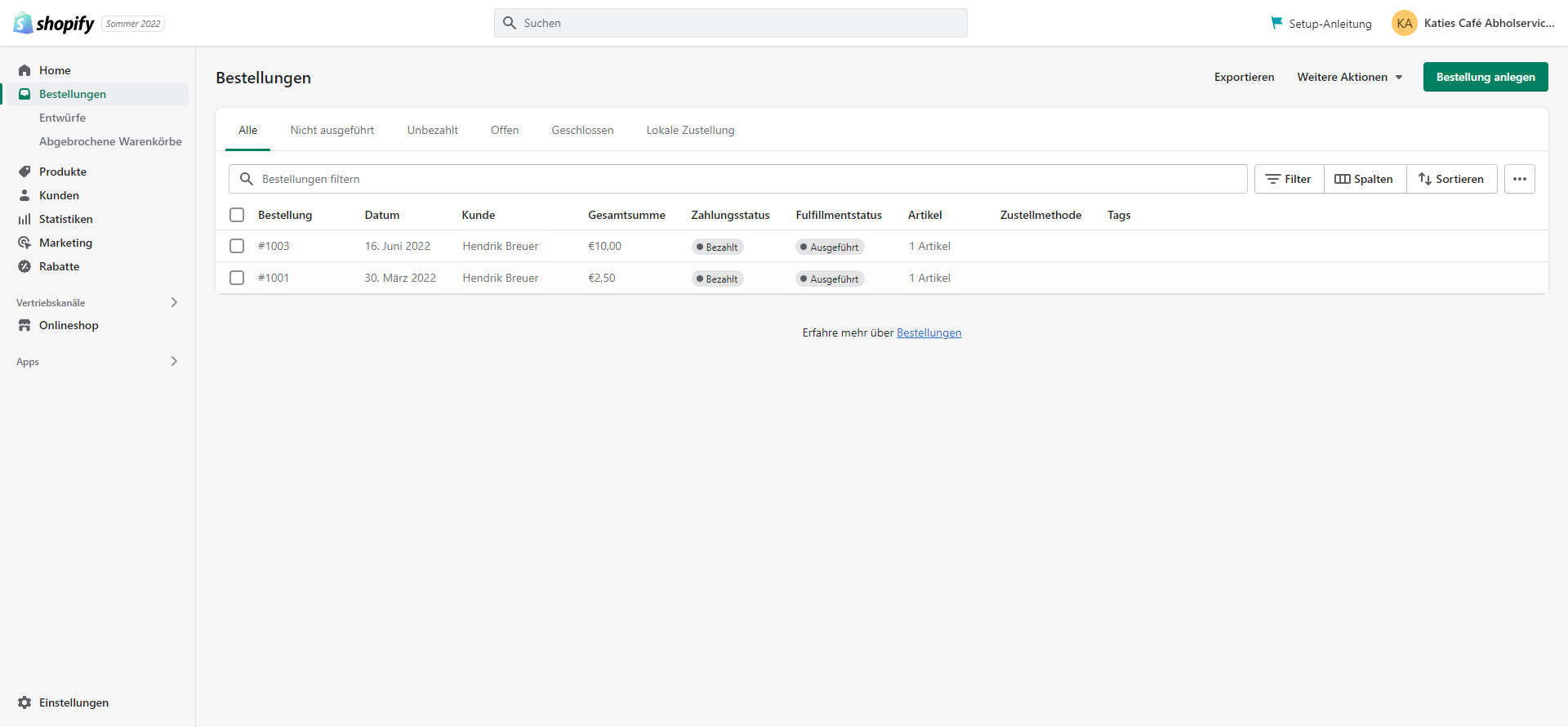This screenshot has height=727, width=1568.
Task: Click the Rabatte discount badge icon
Action: [x=24, y=266]
